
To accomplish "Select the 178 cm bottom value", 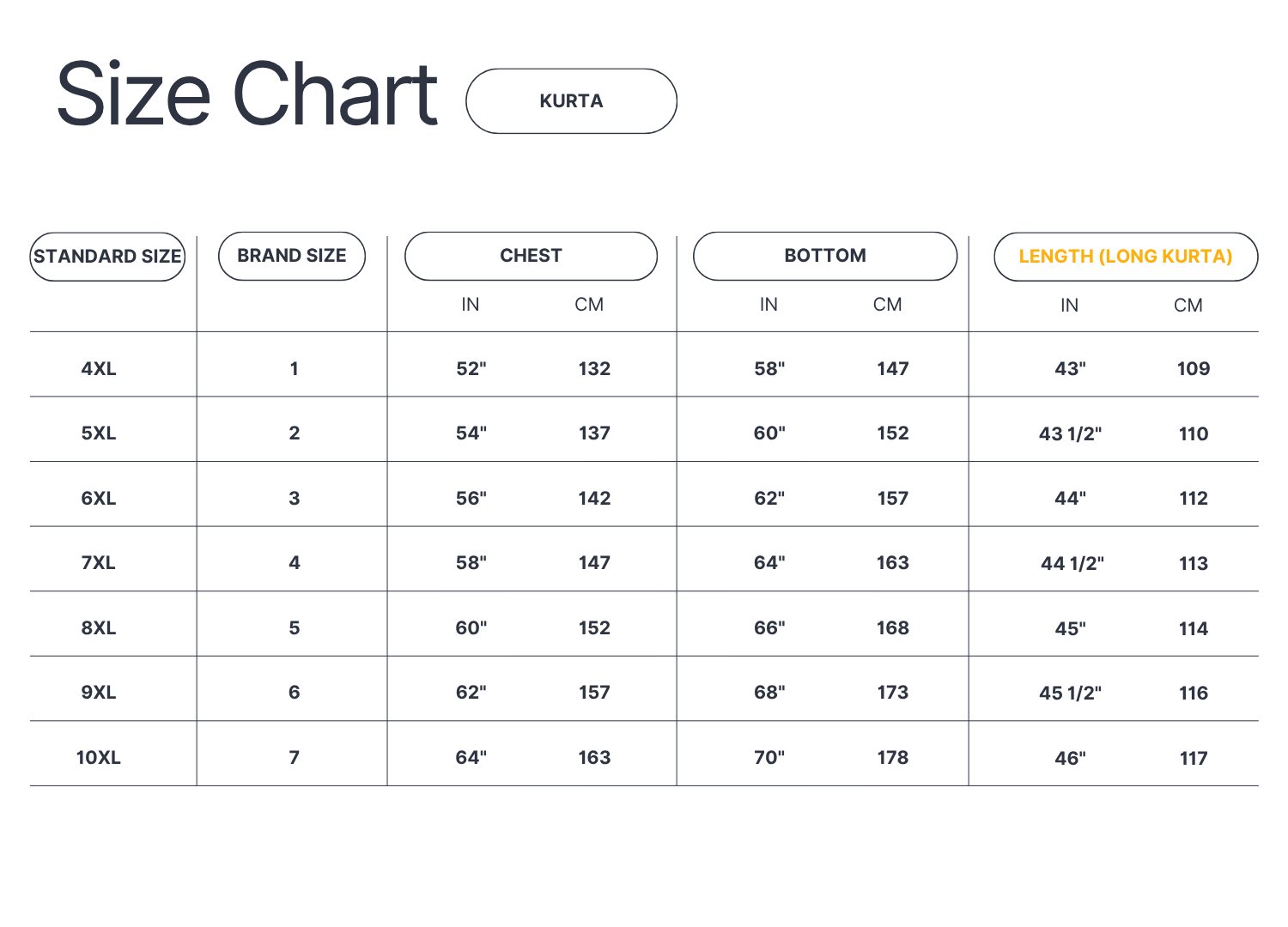I will coord(893,758).
